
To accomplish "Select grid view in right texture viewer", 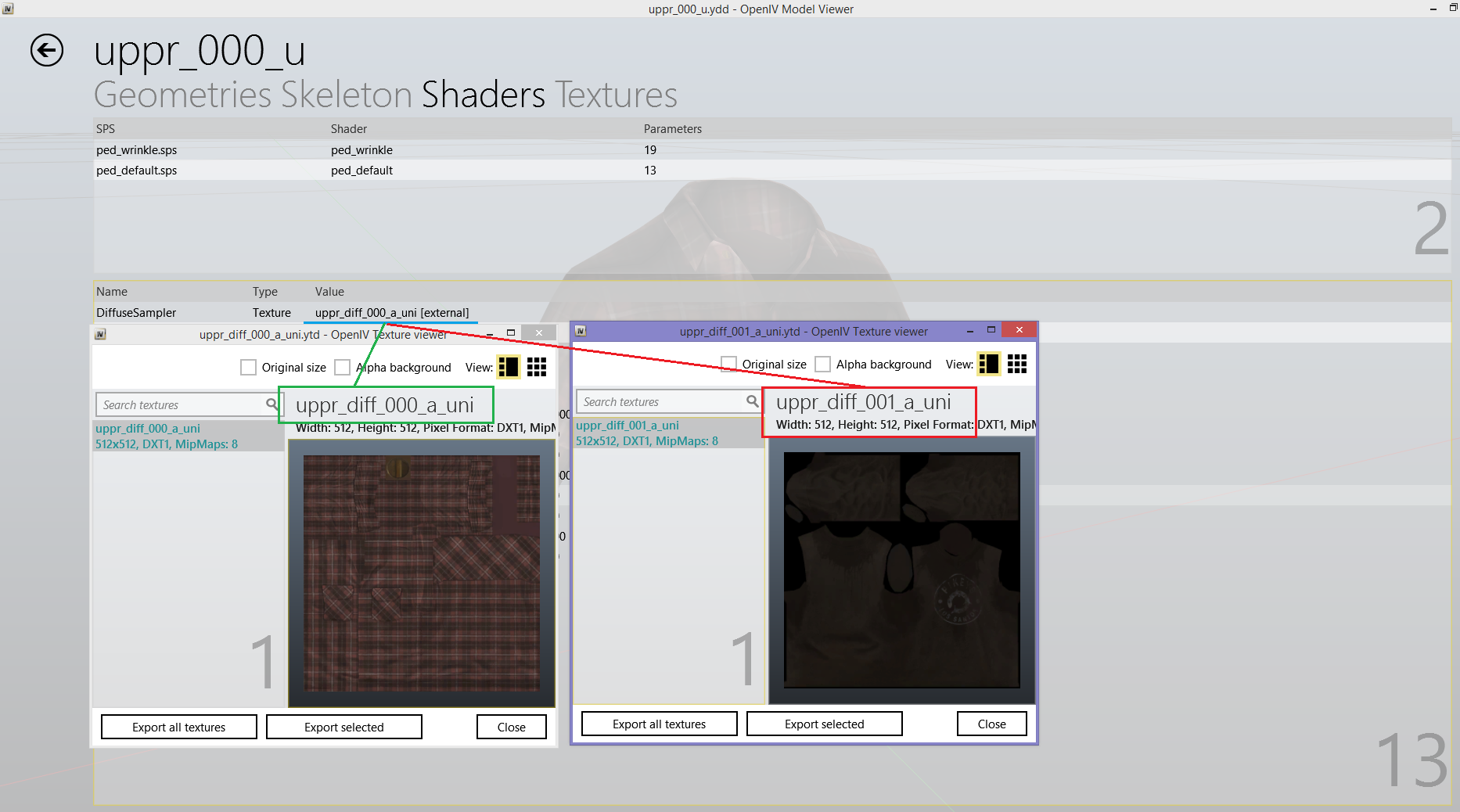I will (1017, 364).
